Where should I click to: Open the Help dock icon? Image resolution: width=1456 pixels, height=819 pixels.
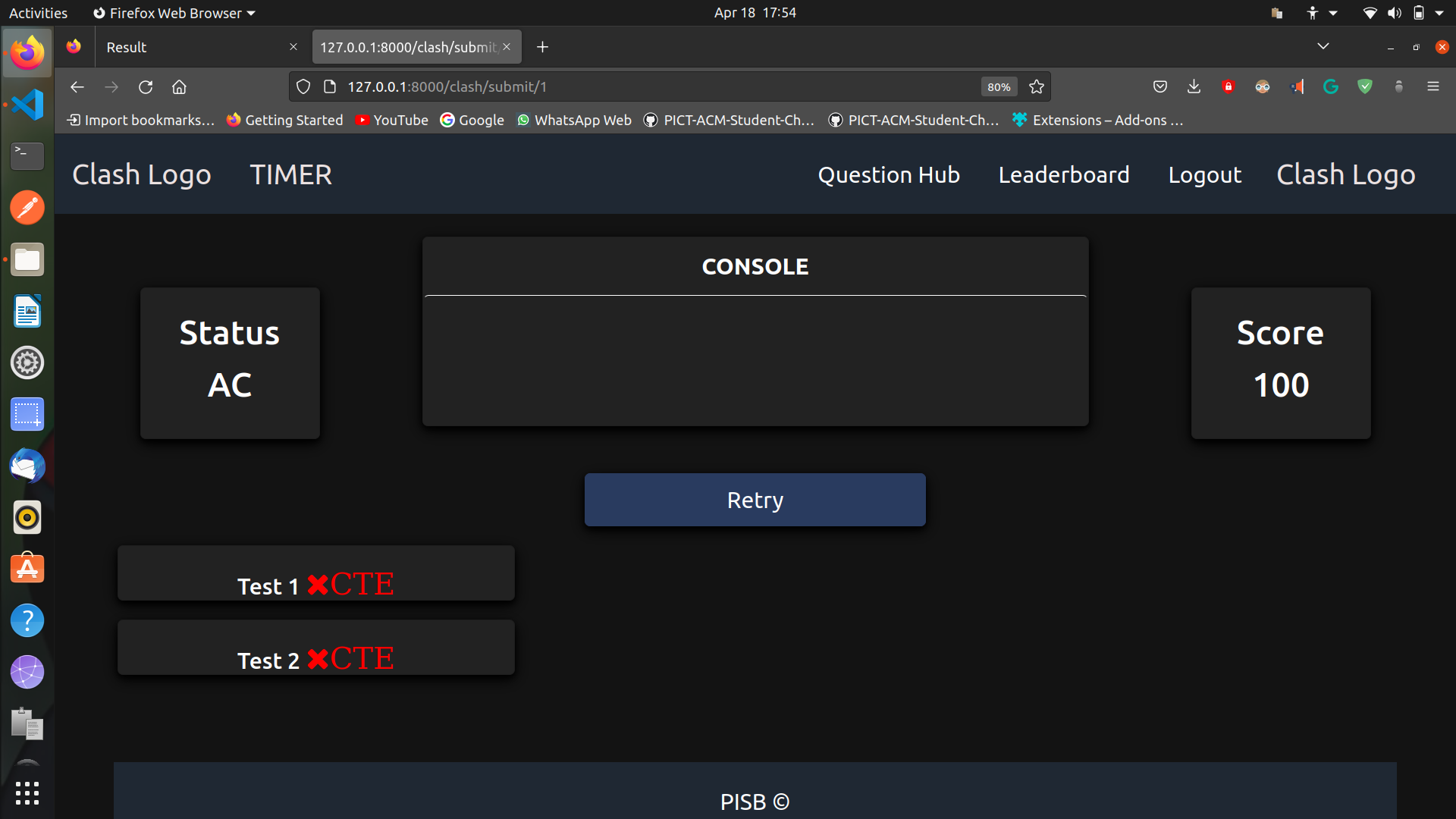[x=27, y=620]
